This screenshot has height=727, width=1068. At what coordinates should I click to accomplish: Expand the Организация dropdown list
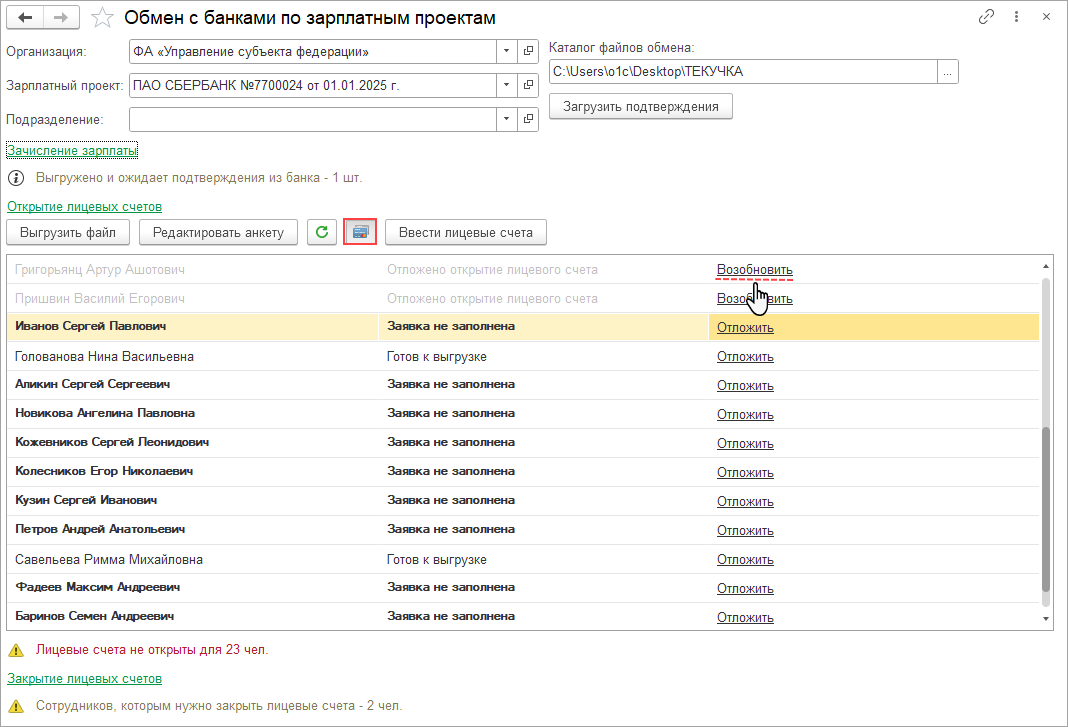[507, 51]
